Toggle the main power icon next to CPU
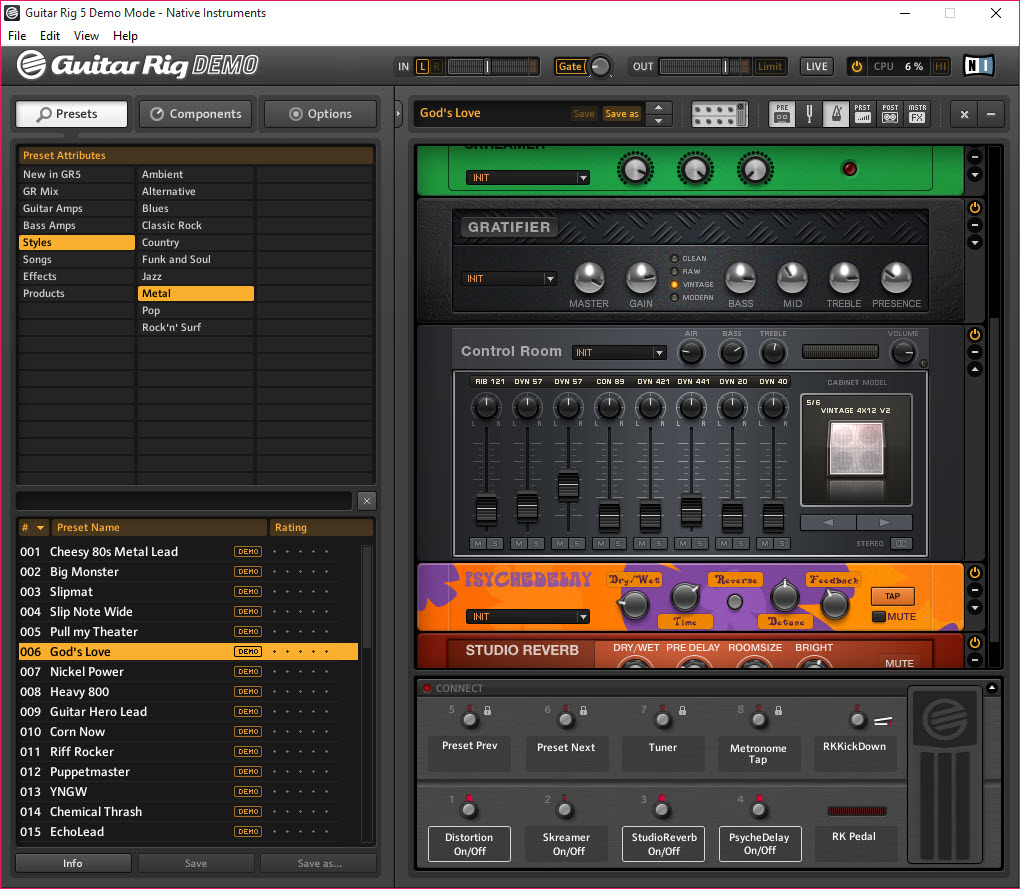Image resolution: width=1020 pixels, height=889 pixels. click(x=857, y=66)
